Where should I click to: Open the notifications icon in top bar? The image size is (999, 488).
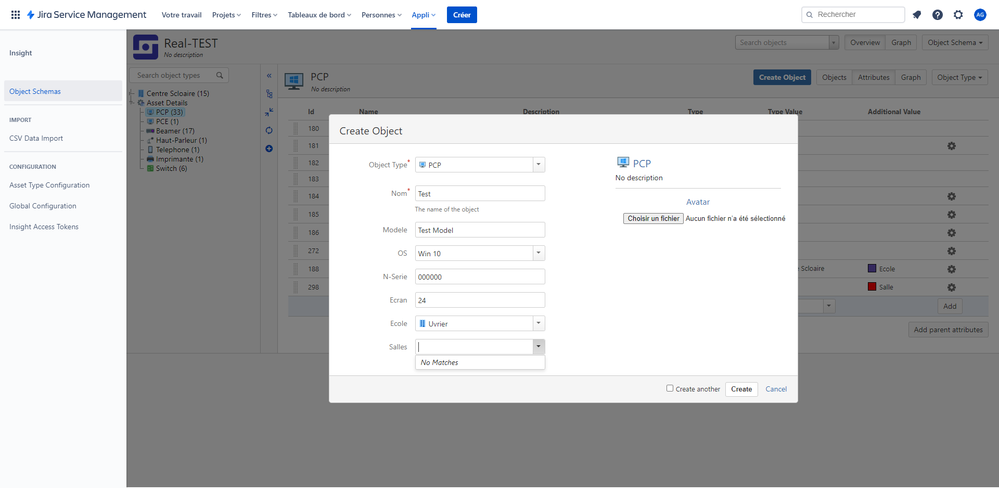click(x=917, y=15)
